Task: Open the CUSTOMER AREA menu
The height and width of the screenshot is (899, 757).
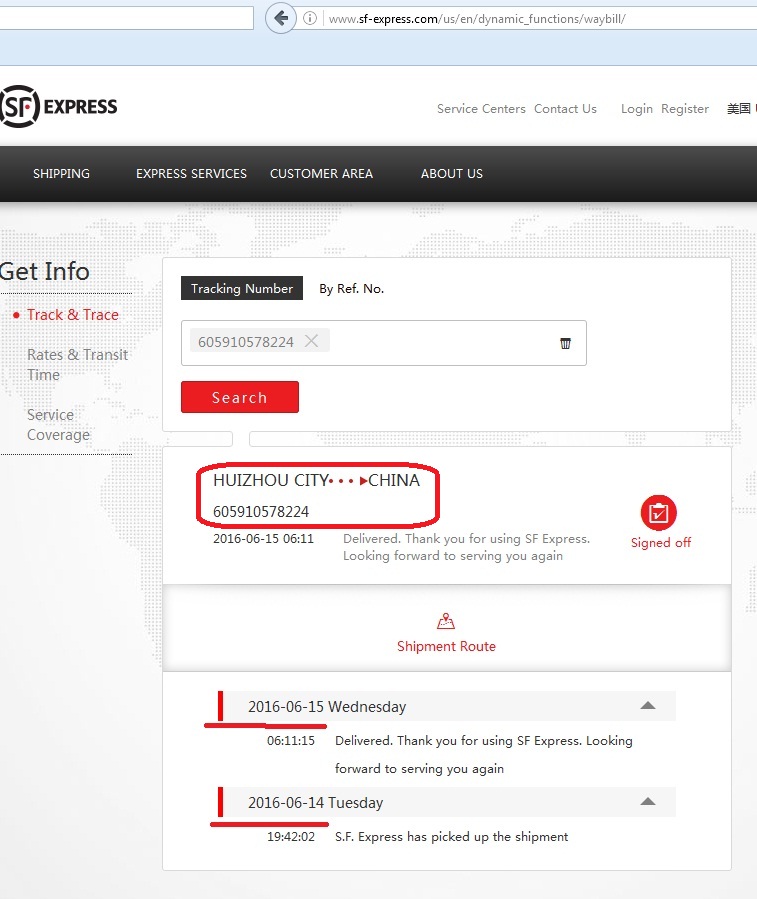Action: click(321, 174)
